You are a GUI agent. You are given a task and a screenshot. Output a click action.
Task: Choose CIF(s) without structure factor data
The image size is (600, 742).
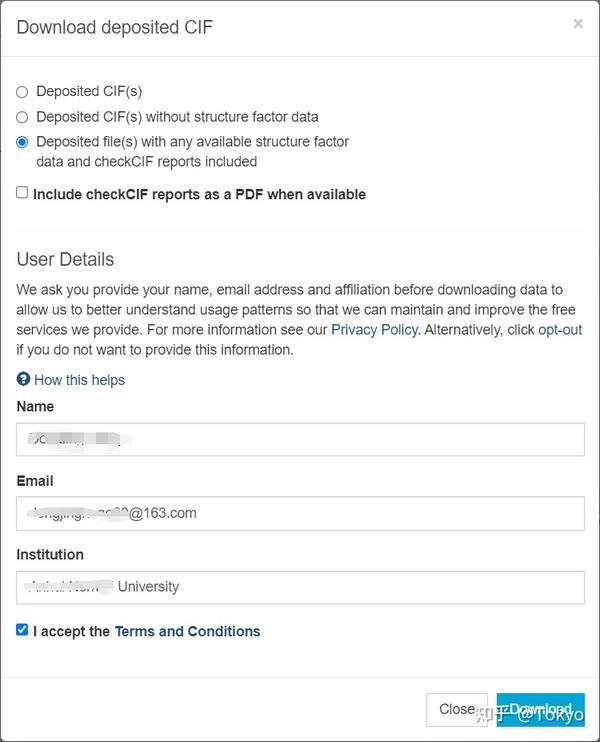coord(22,117)
